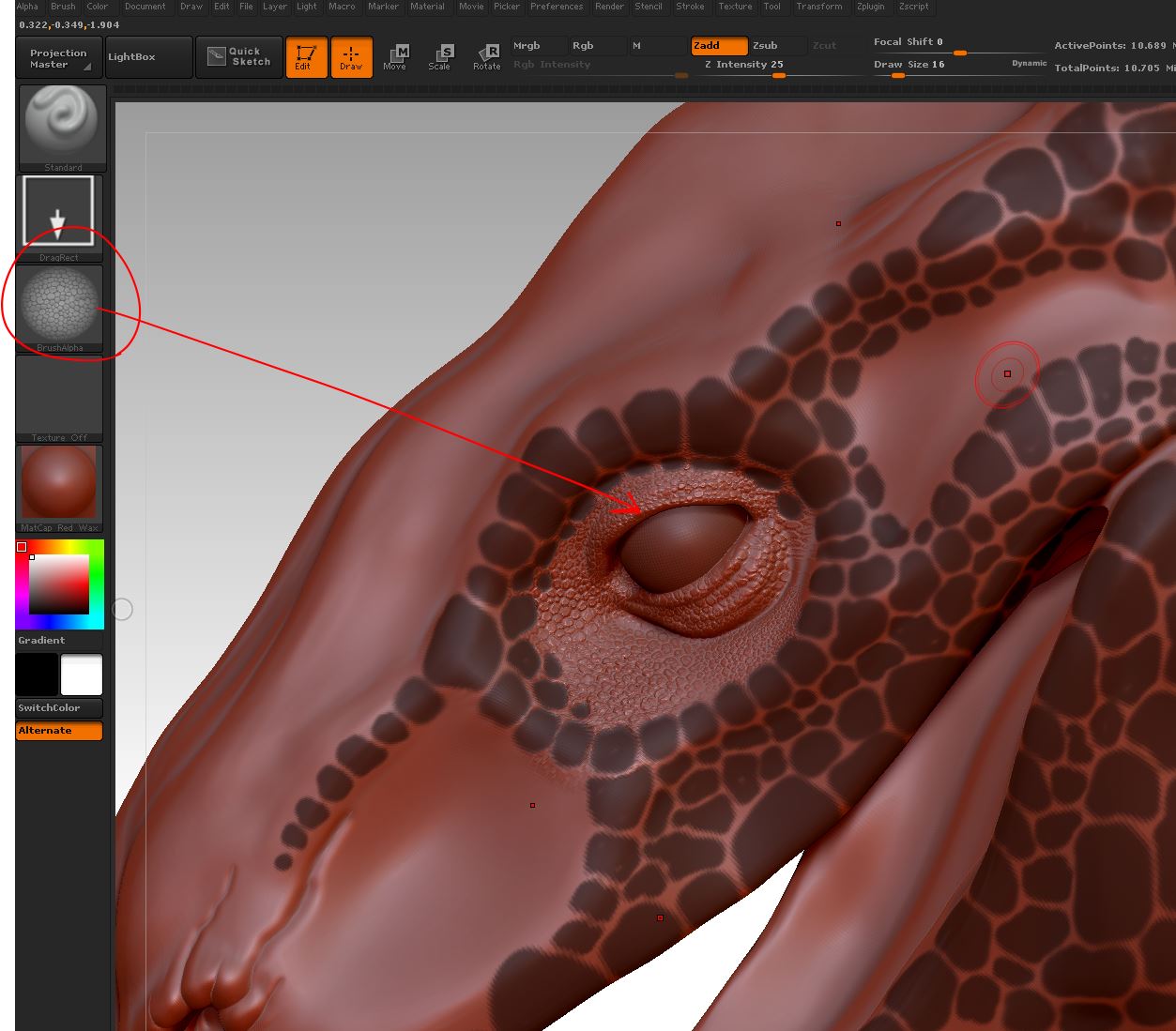Image resolution: width=1176 pixels, height=1031 pixels.
Task: Open the Macro menu
Action: (342, 7)
